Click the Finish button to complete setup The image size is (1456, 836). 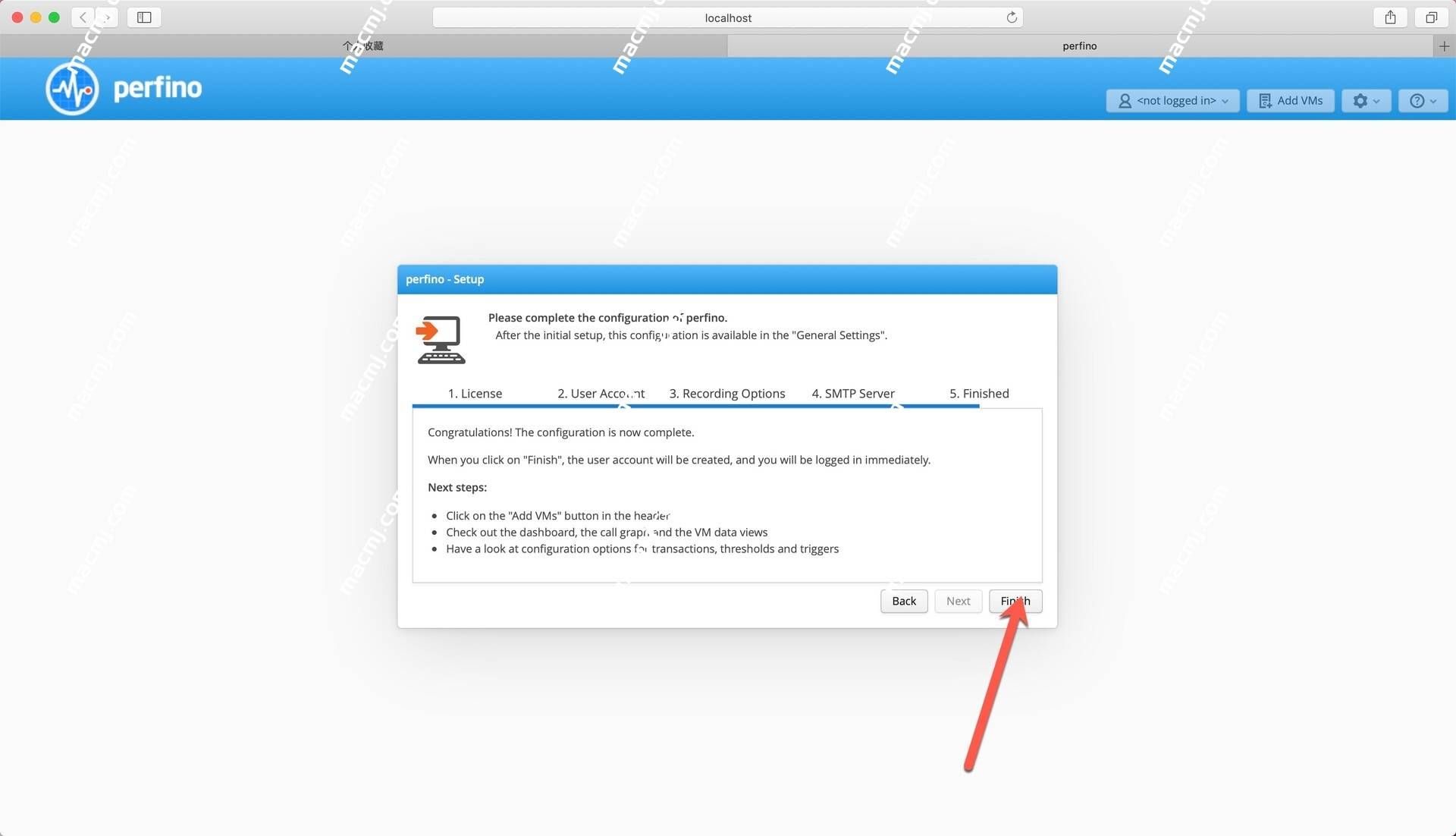point(1015,600)
